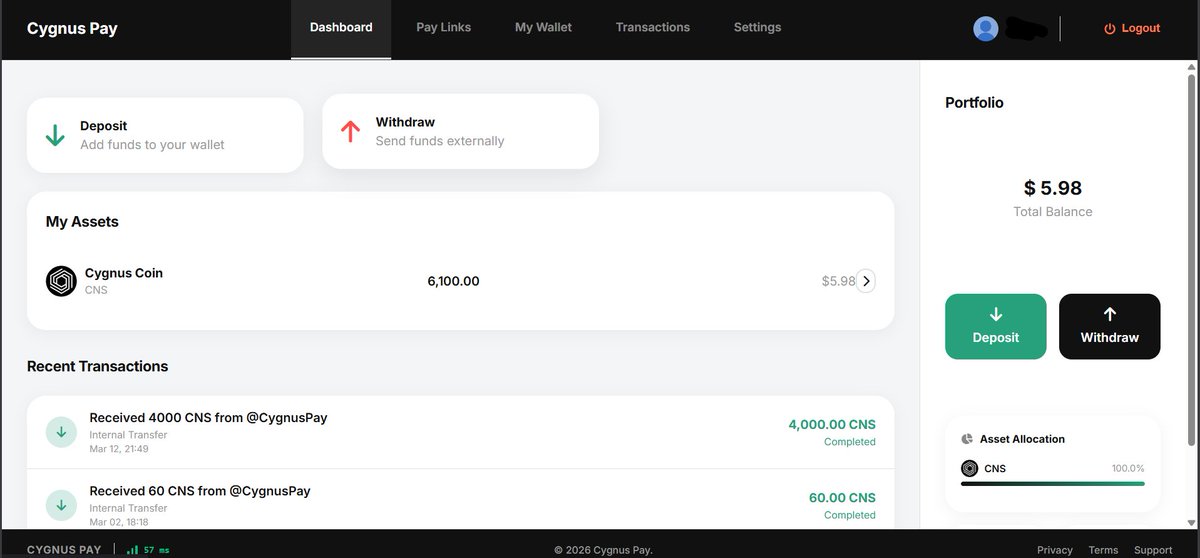Click the user avatar icon
Screen dimensions: 1200x558
[x=985, y=29]
